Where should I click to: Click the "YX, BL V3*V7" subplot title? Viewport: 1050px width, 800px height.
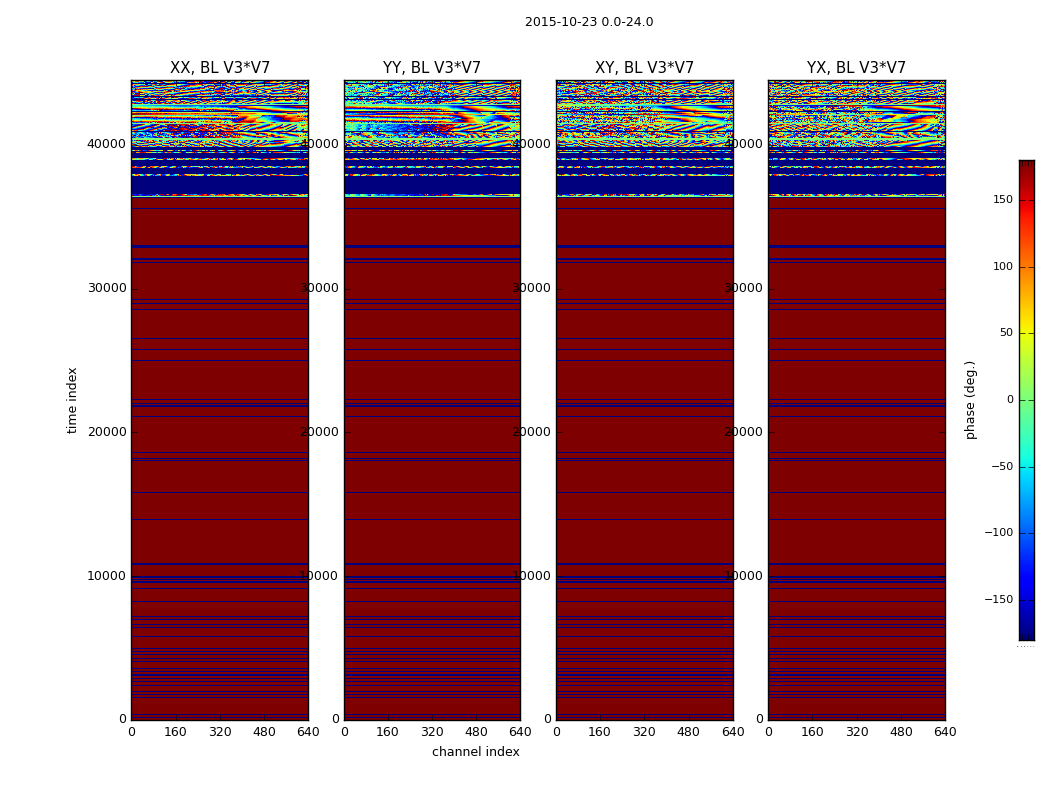point(856,68)
